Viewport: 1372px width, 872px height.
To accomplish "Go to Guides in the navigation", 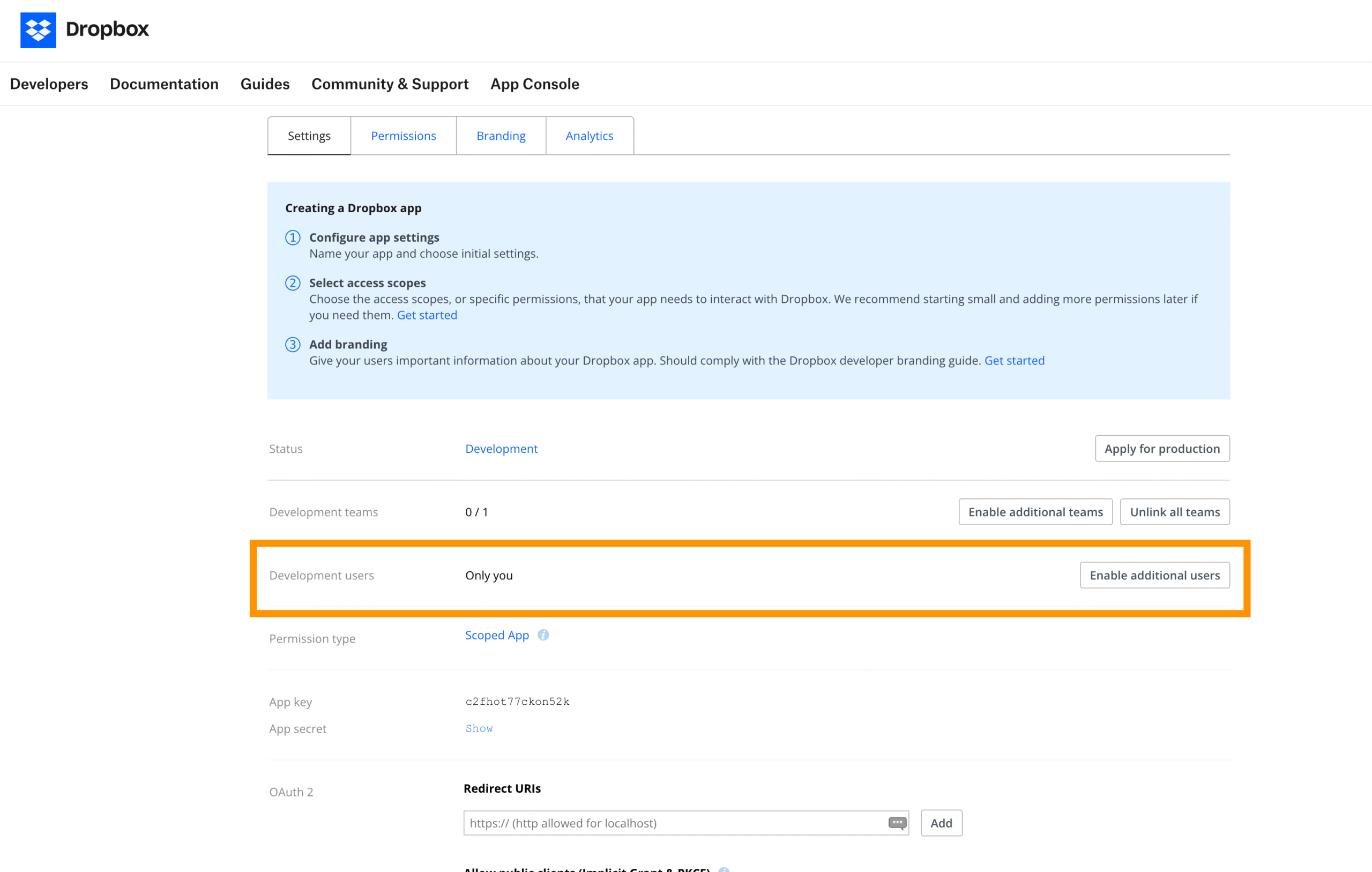I will (265, 84).
